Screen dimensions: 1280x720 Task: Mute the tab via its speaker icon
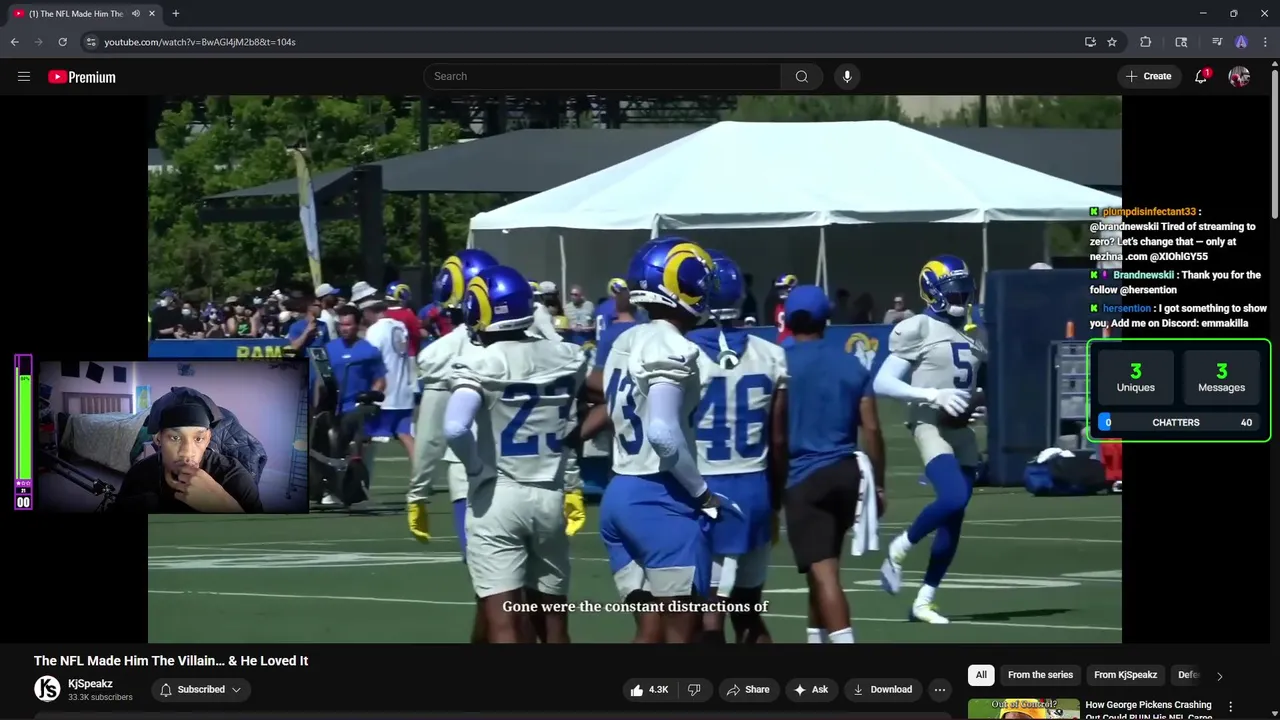[136, 14]
